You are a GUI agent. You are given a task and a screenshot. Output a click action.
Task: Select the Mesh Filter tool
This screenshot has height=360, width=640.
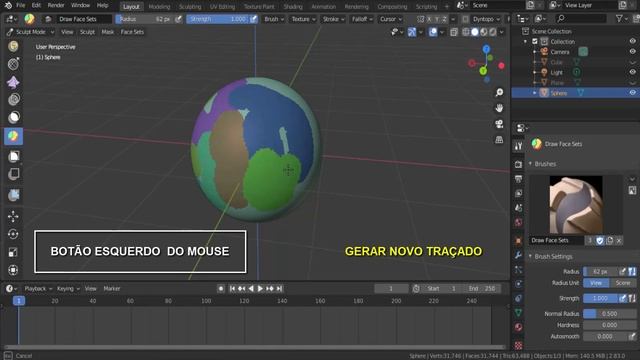[13, 195]
